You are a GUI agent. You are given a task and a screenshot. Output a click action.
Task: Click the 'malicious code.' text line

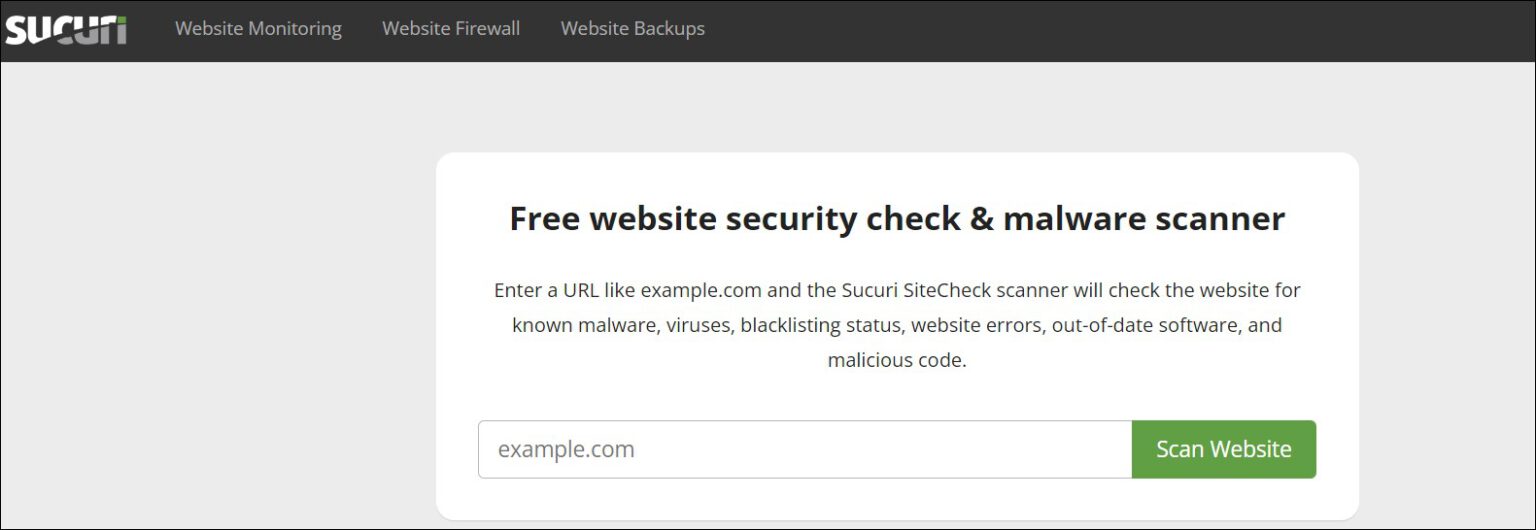point(897,361)
